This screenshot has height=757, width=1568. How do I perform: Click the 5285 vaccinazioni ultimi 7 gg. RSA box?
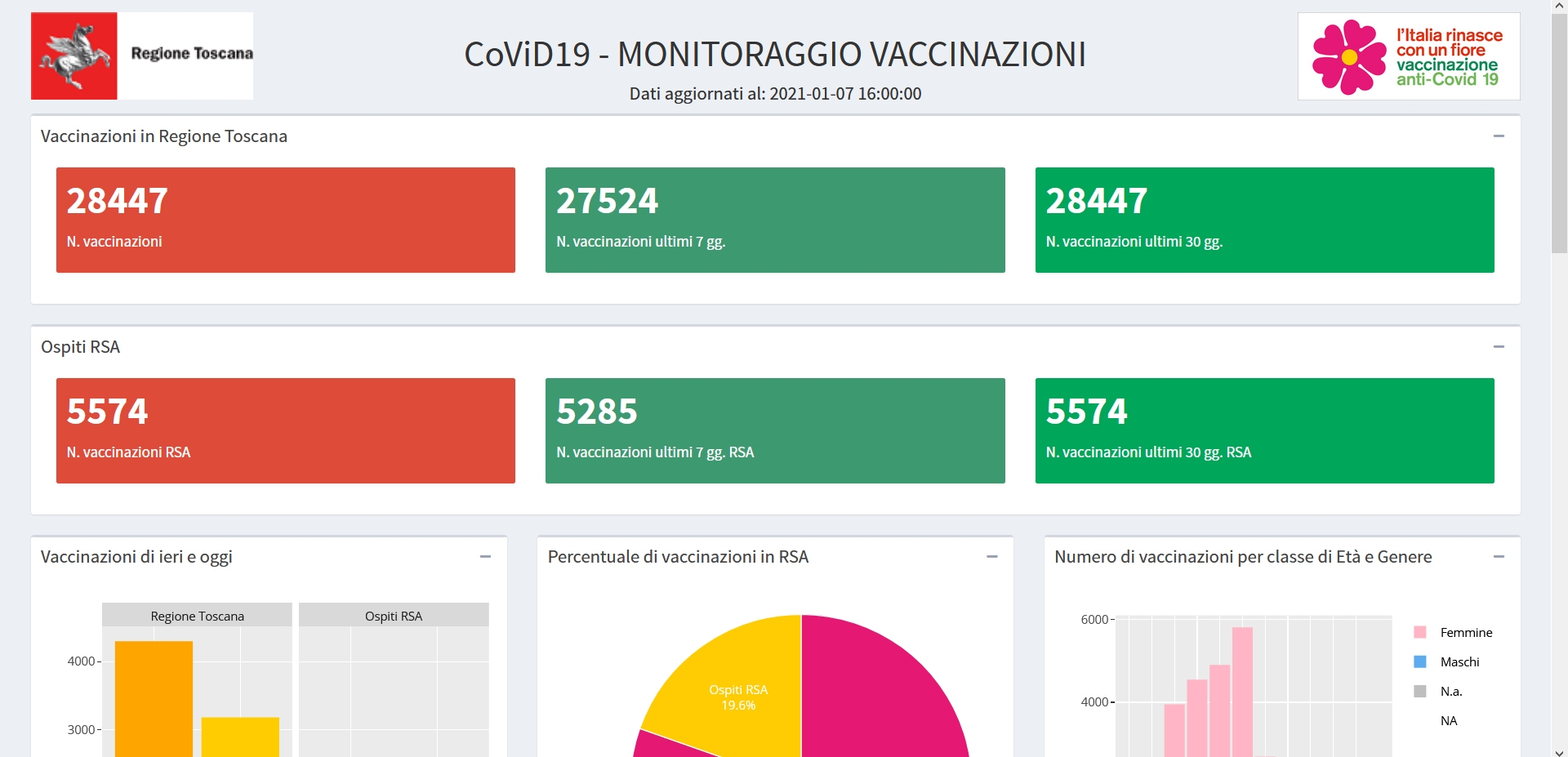[x=775, y=430]
